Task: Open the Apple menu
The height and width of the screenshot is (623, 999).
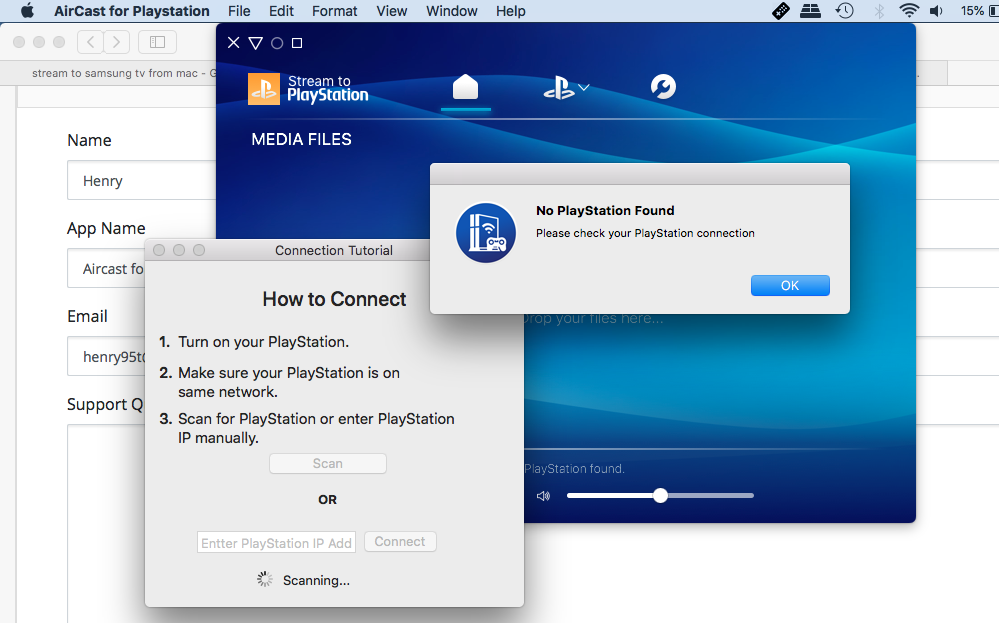Action: (27, 11)
